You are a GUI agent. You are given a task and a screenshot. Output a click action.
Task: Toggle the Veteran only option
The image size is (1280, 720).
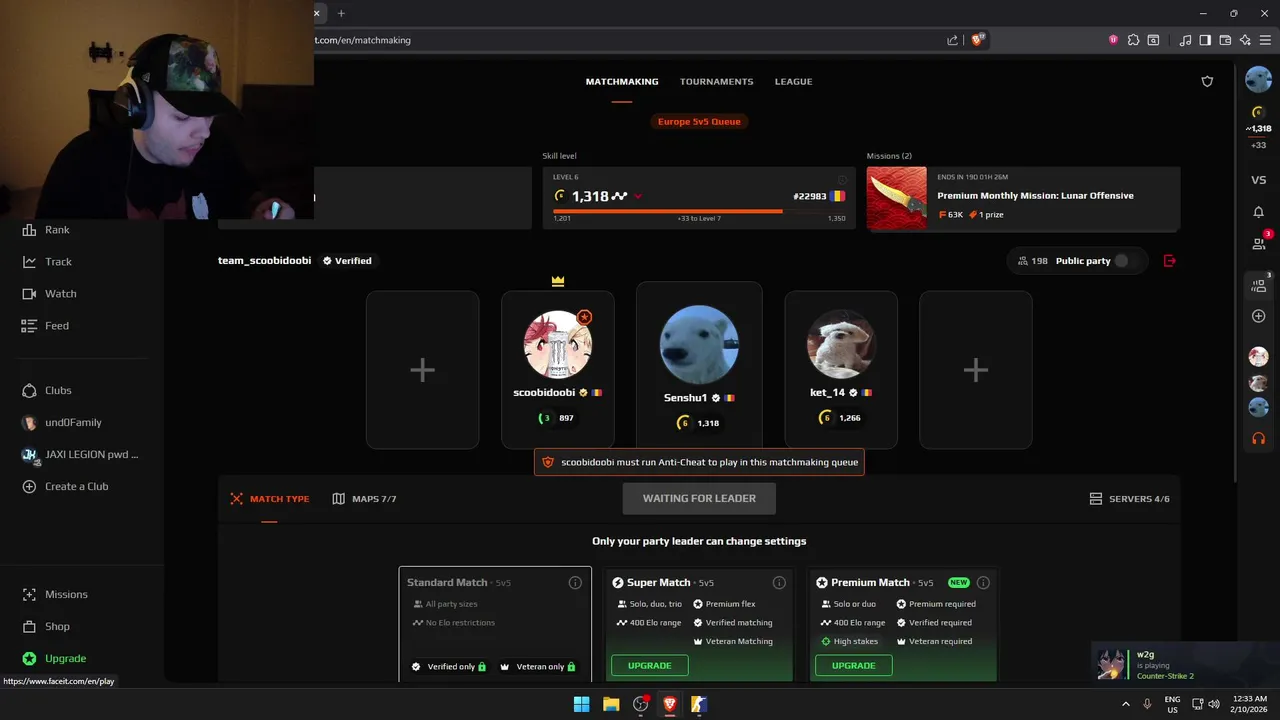(x=538, y=667)
